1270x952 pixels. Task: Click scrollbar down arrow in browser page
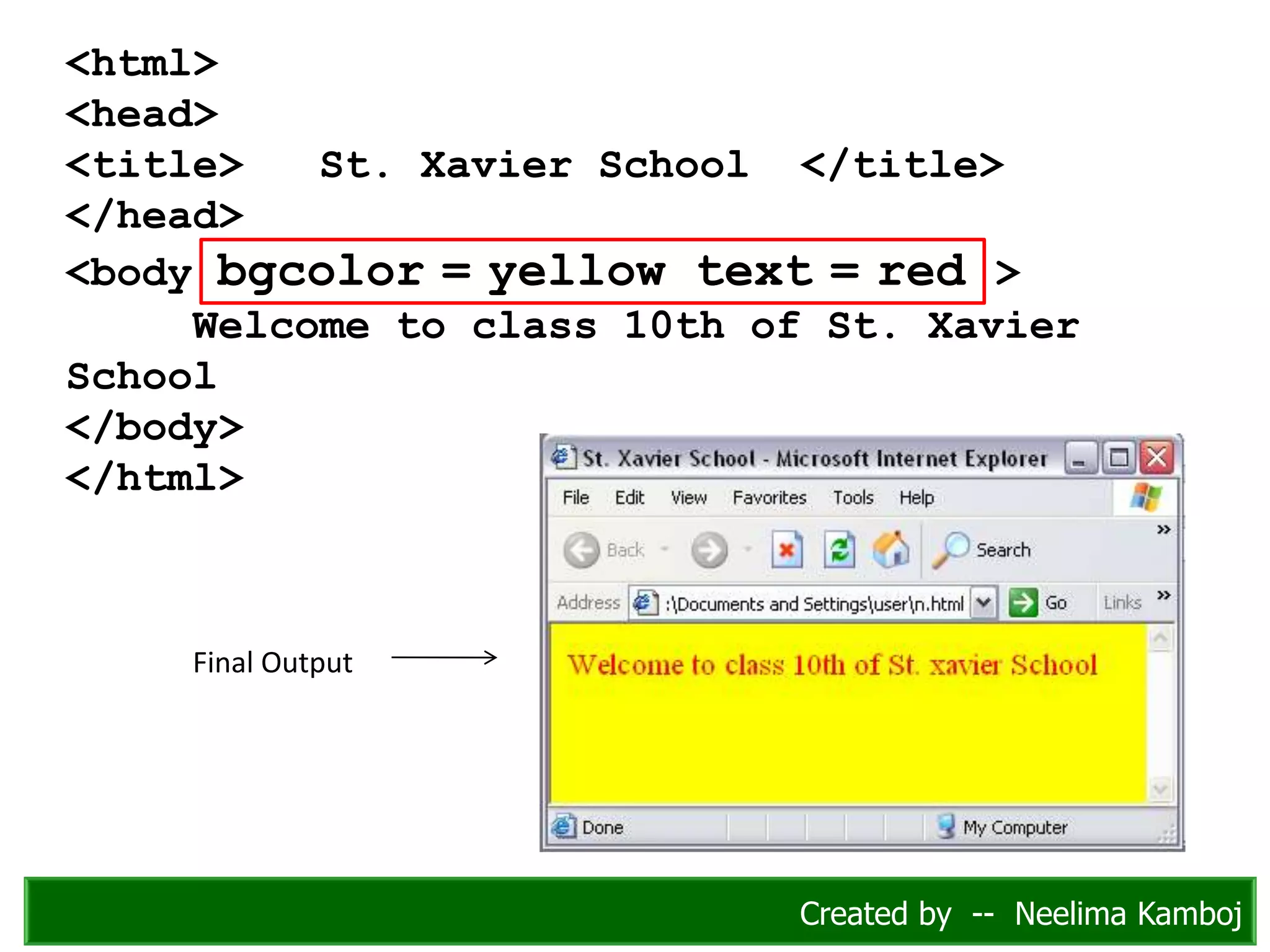coord(1160,789)
